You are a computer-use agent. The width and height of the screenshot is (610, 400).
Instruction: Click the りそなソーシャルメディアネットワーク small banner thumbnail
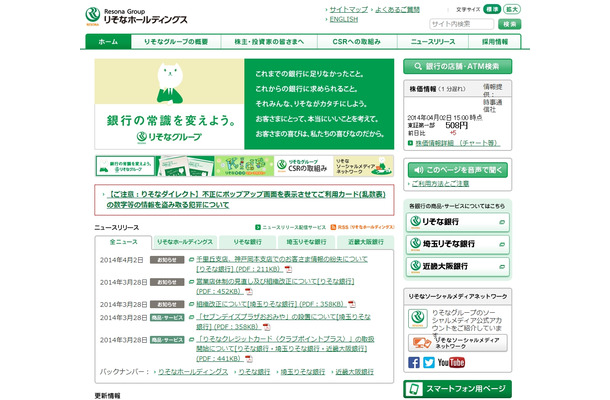click(x=363, y=166)
